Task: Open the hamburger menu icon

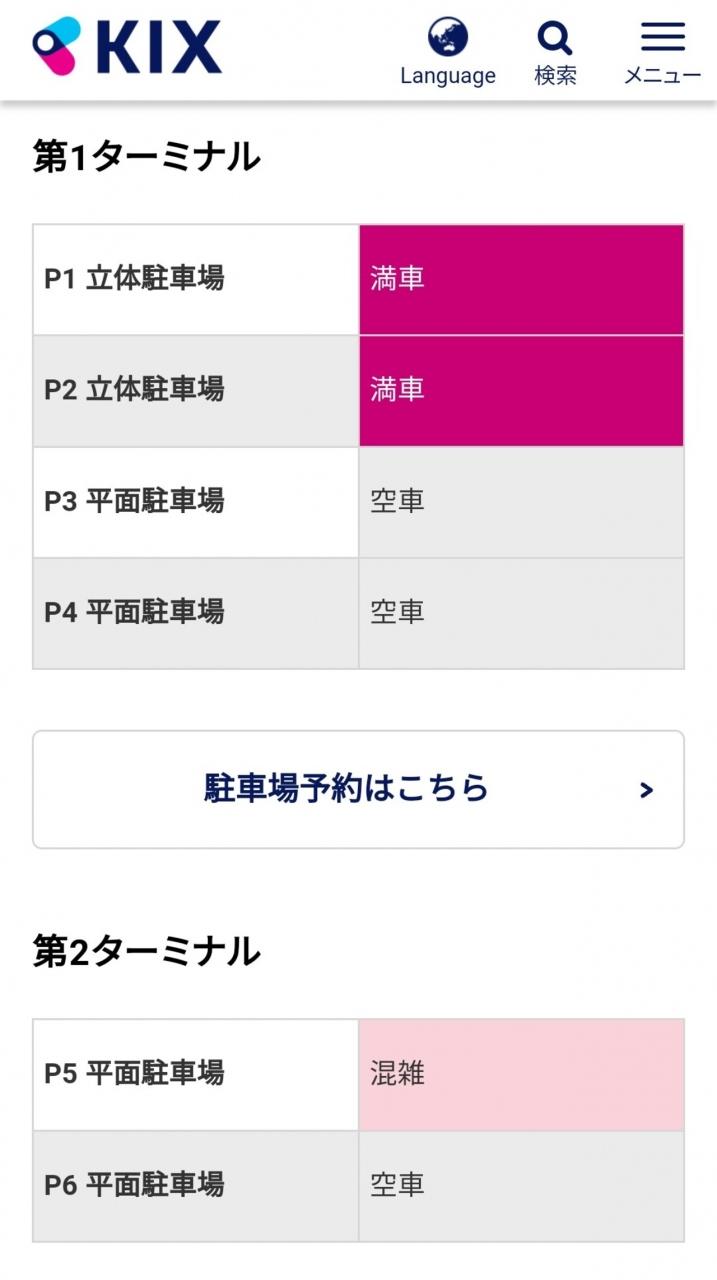Action: pyautogui.click(x=662, y=38)
